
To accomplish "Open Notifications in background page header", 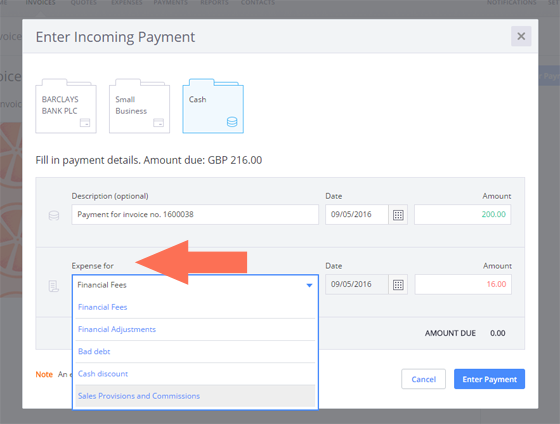I will (511, 3).
